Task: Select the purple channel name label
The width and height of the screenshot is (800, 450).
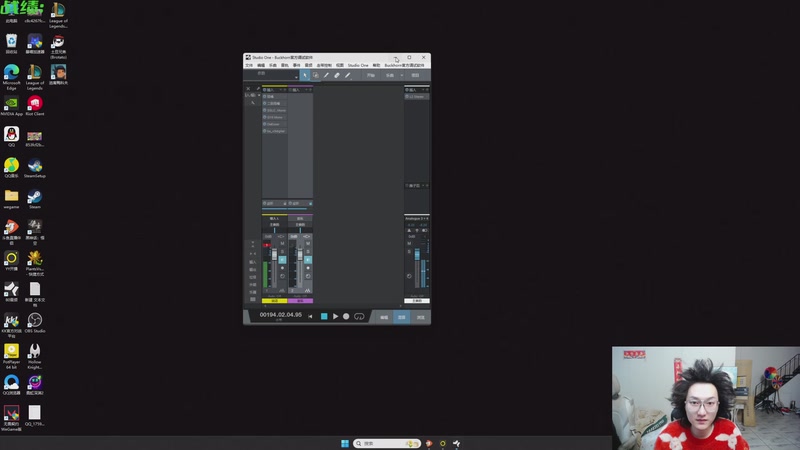Action: point(300,301)
